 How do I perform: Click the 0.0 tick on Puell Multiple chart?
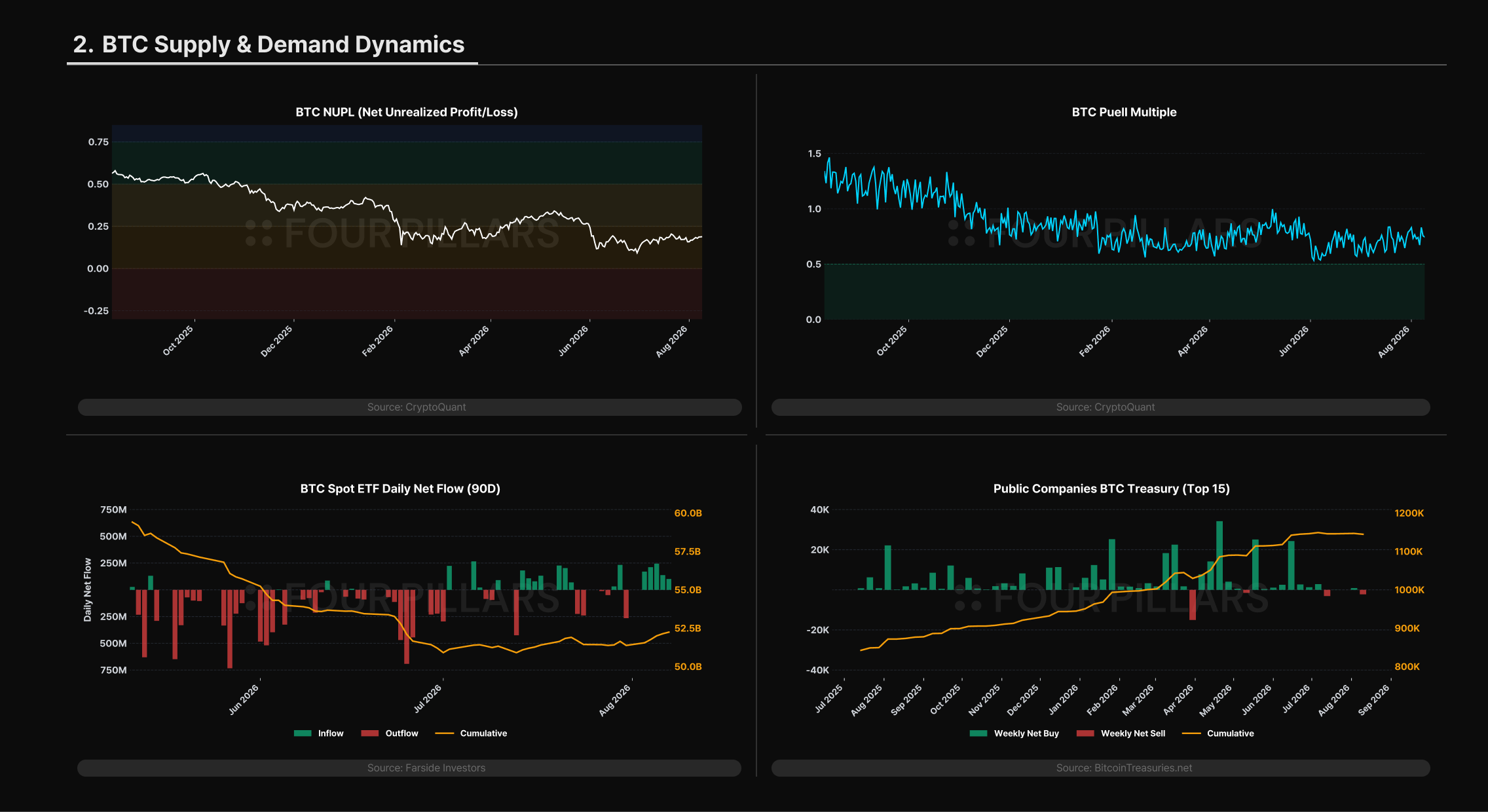(813, 320)
